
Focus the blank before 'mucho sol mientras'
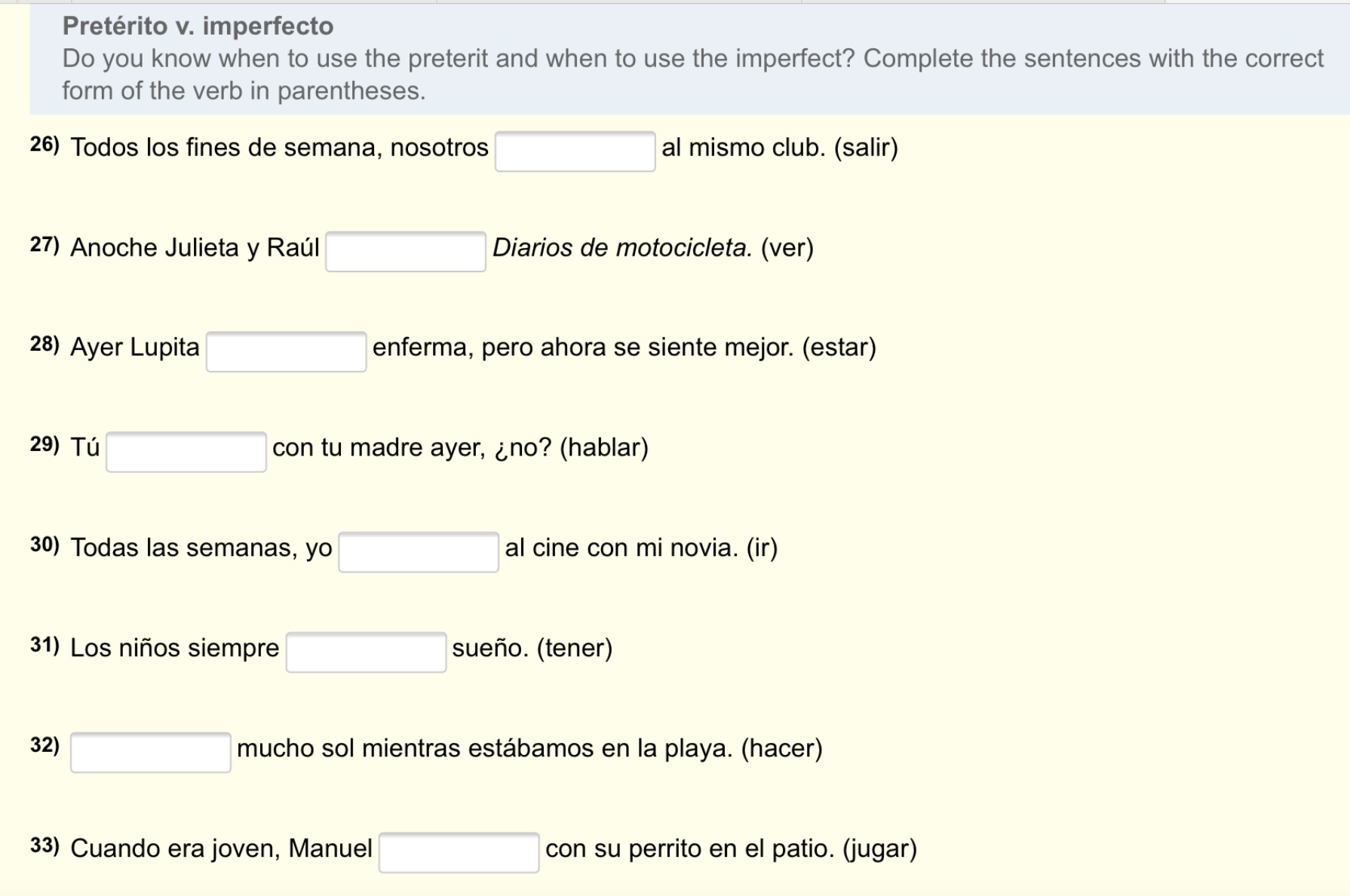pyautogui.click(x=151, y=753)
